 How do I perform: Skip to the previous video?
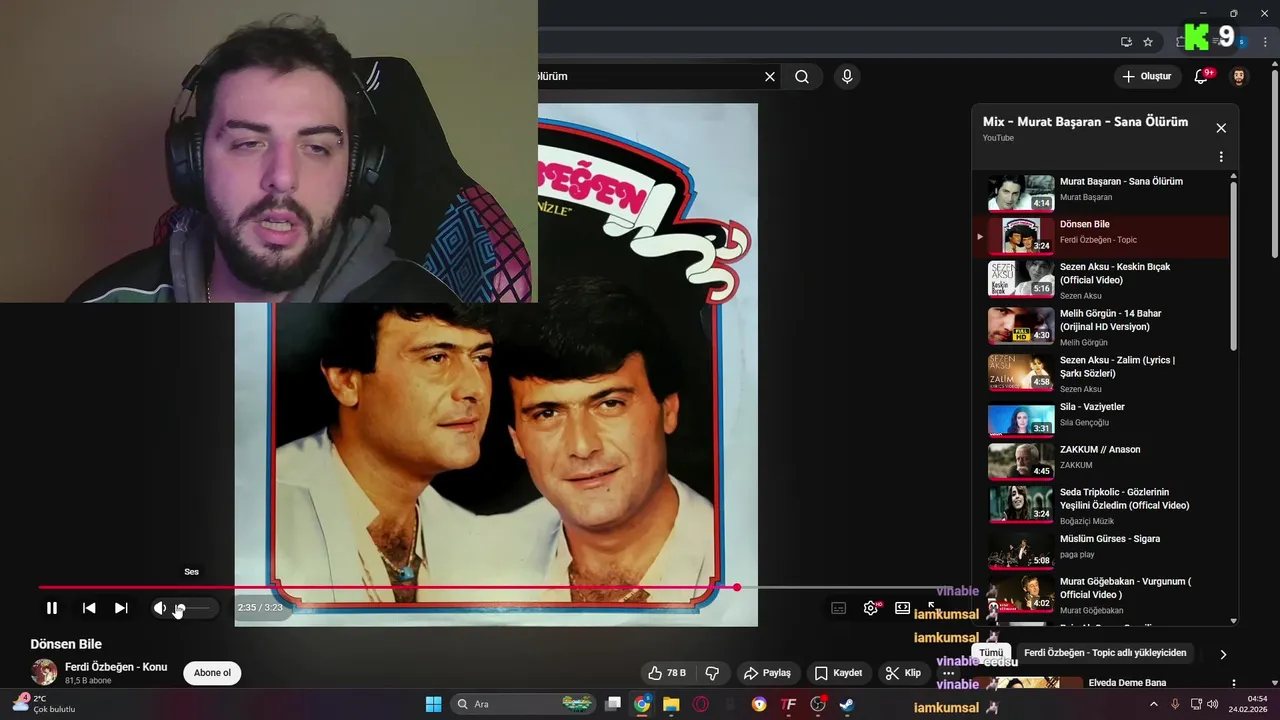click(89, 608)
